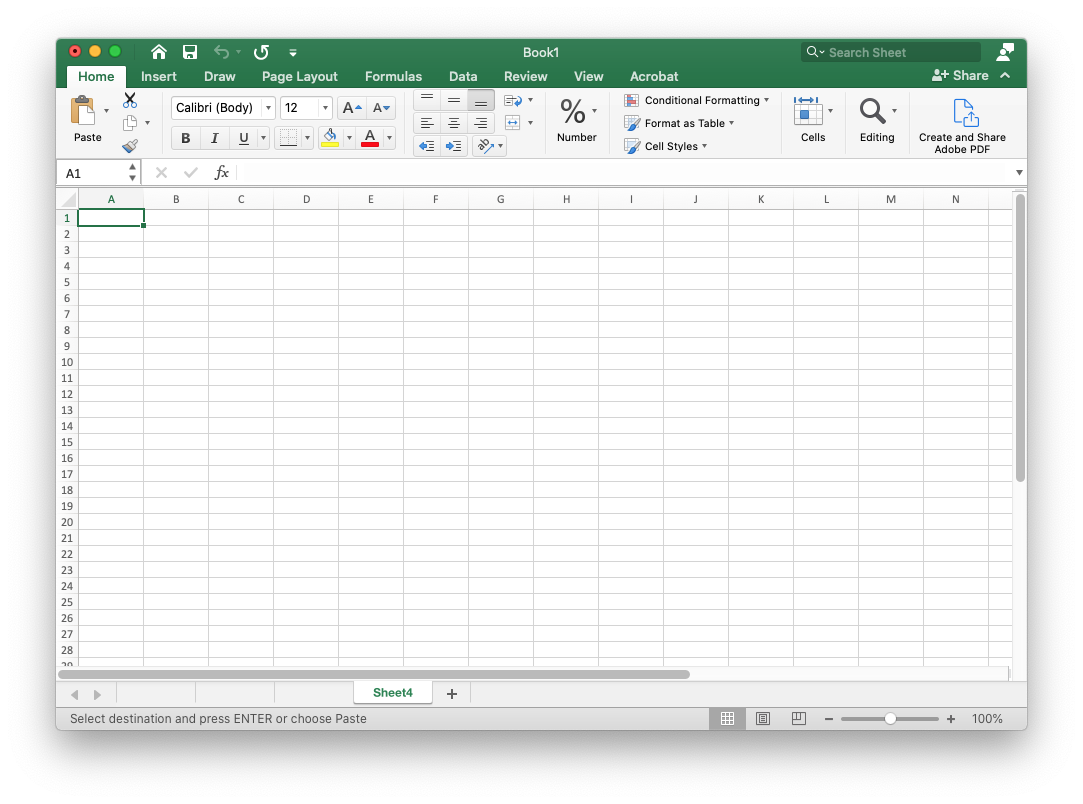
Task: Open the Customize Quick Access Toolbar arrow
Action: point(293,52)
